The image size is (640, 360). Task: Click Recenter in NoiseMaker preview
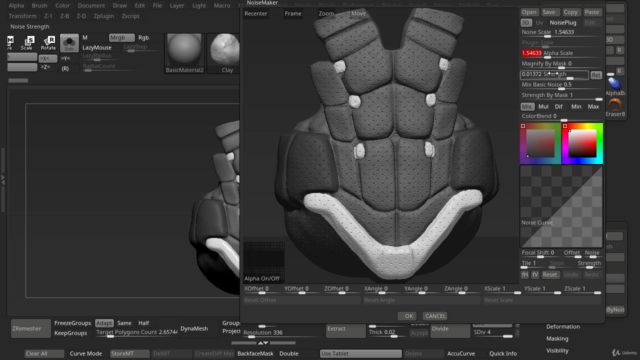256,13
